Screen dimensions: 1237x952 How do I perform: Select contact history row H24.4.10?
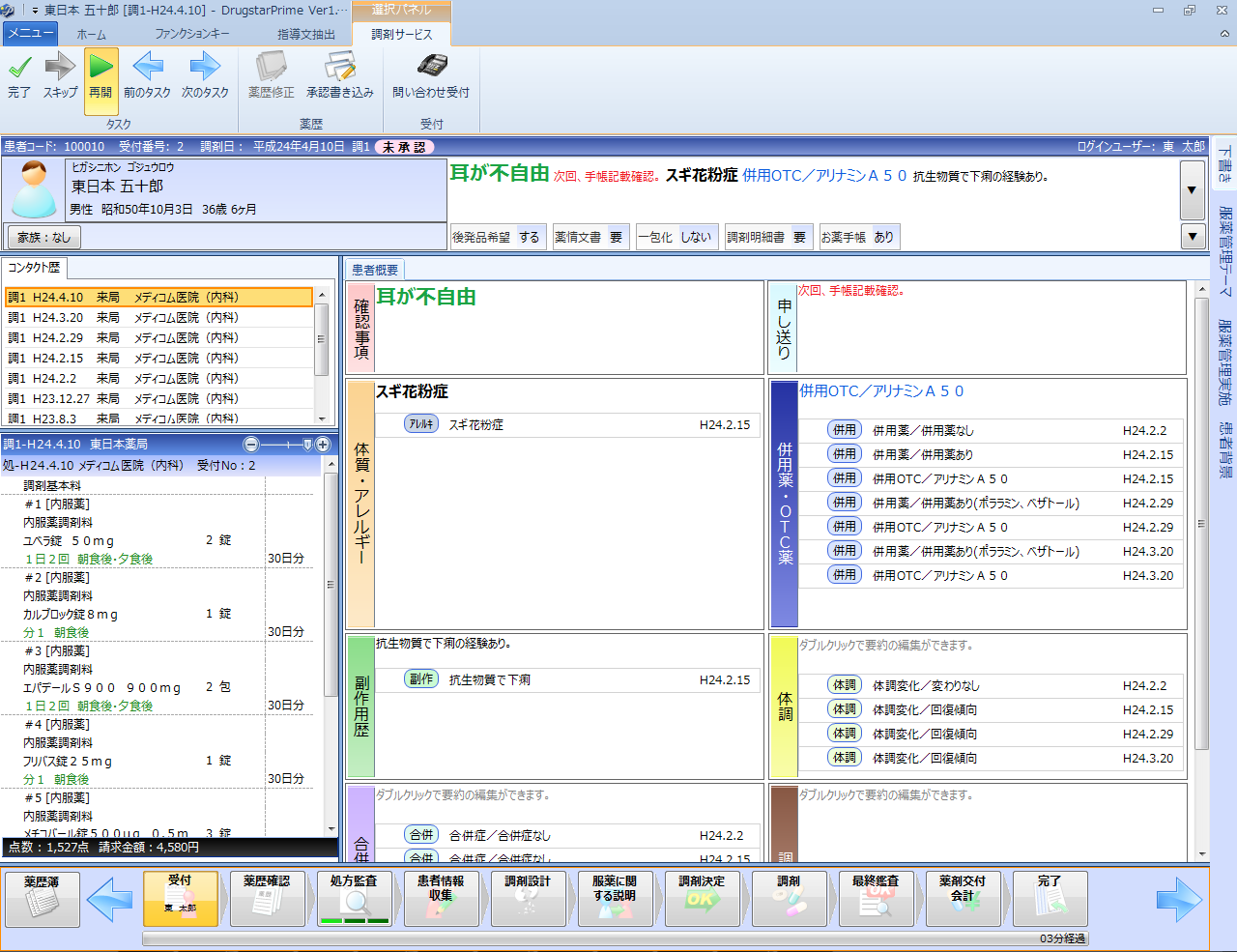pyautogui.click(x=158, y=297)
